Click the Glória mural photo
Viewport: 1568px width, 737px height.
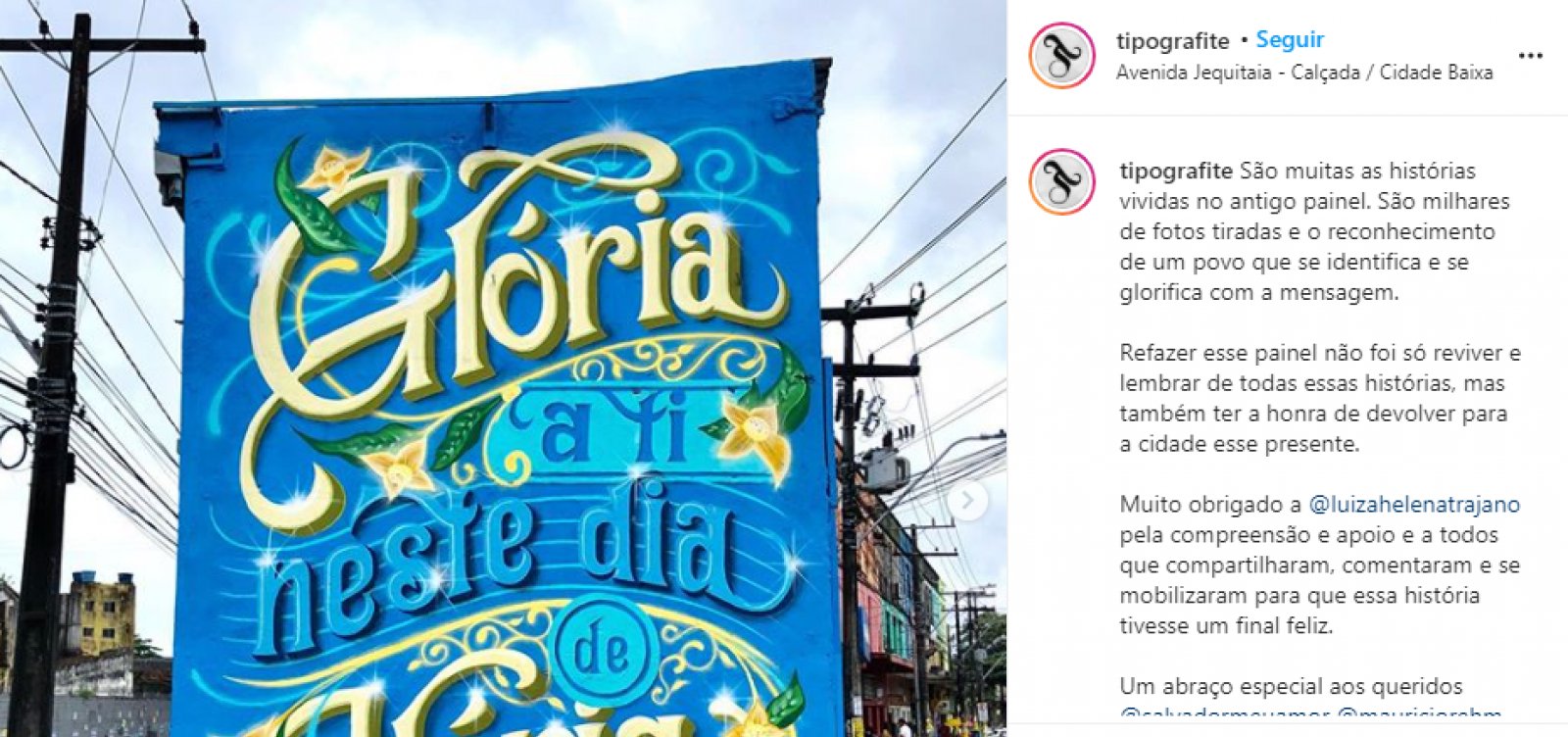click(503, 368)
